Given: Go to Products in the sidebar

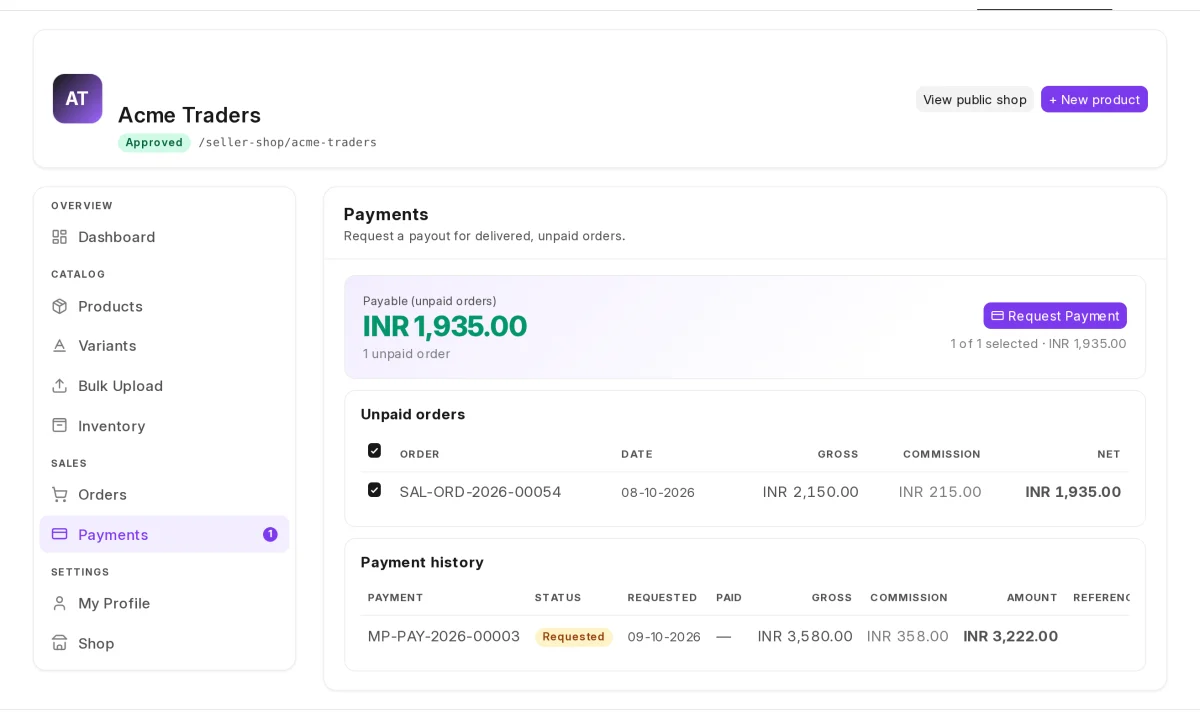Looking at the screenshot, I should pos(165,306).
